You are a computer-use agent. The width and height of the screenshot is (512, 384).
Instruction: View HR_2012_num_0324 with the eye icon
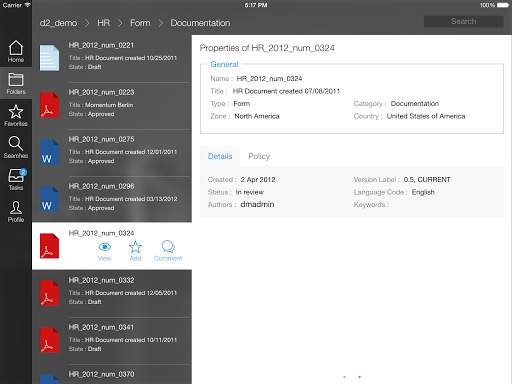point(105,251)
